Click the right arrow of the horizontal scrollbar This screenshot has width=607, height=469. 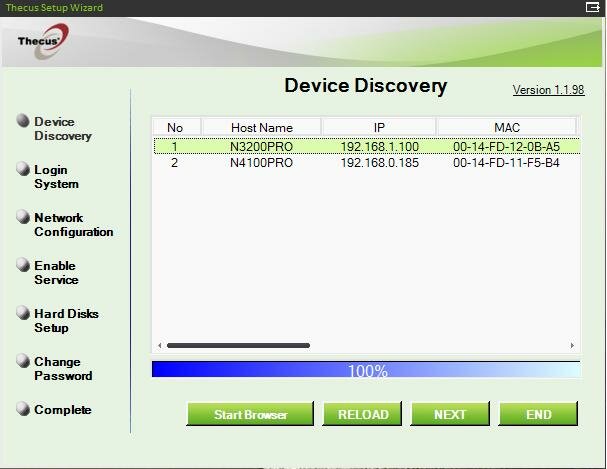tap(572, 345)
